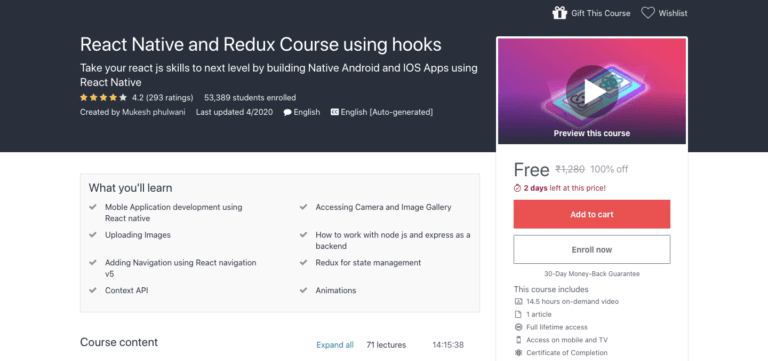Click the 14:15:38 total duration
Image resolution: width=768 pixels, height=361 pixels.
point(448,345)
